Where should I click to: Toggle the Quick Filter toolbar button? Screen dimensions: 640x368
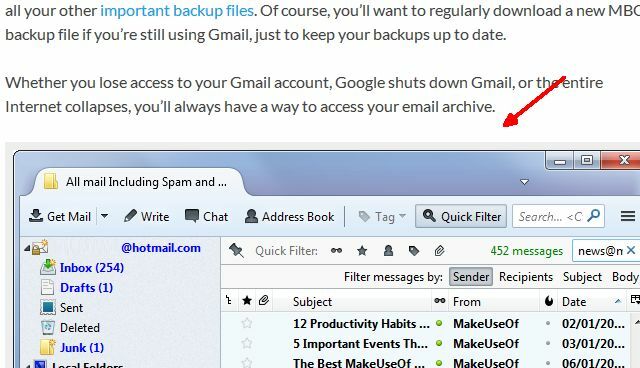tap(461, 216)
